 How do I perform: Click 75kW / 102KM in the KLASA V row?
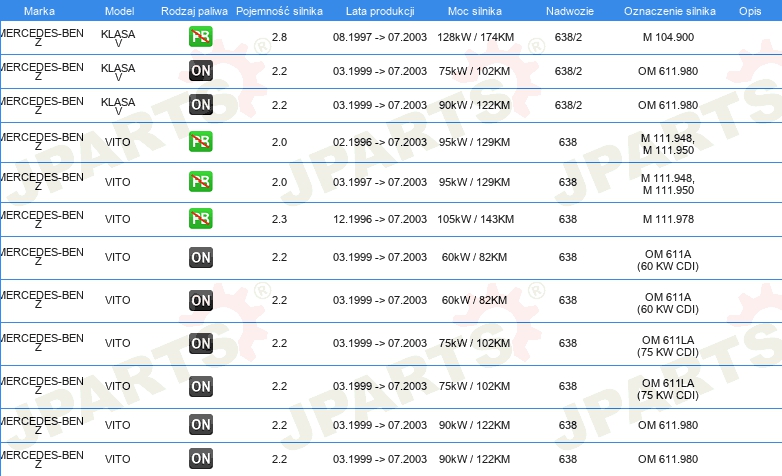[474, 71]
